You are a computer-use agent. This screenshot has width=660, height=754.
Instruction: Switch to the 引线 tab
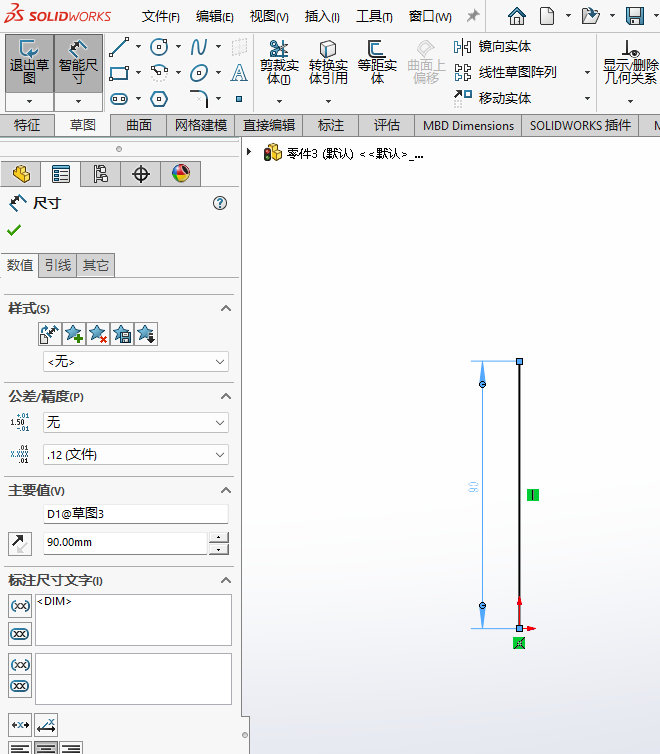pyautogui.click(x=58, y=265)
